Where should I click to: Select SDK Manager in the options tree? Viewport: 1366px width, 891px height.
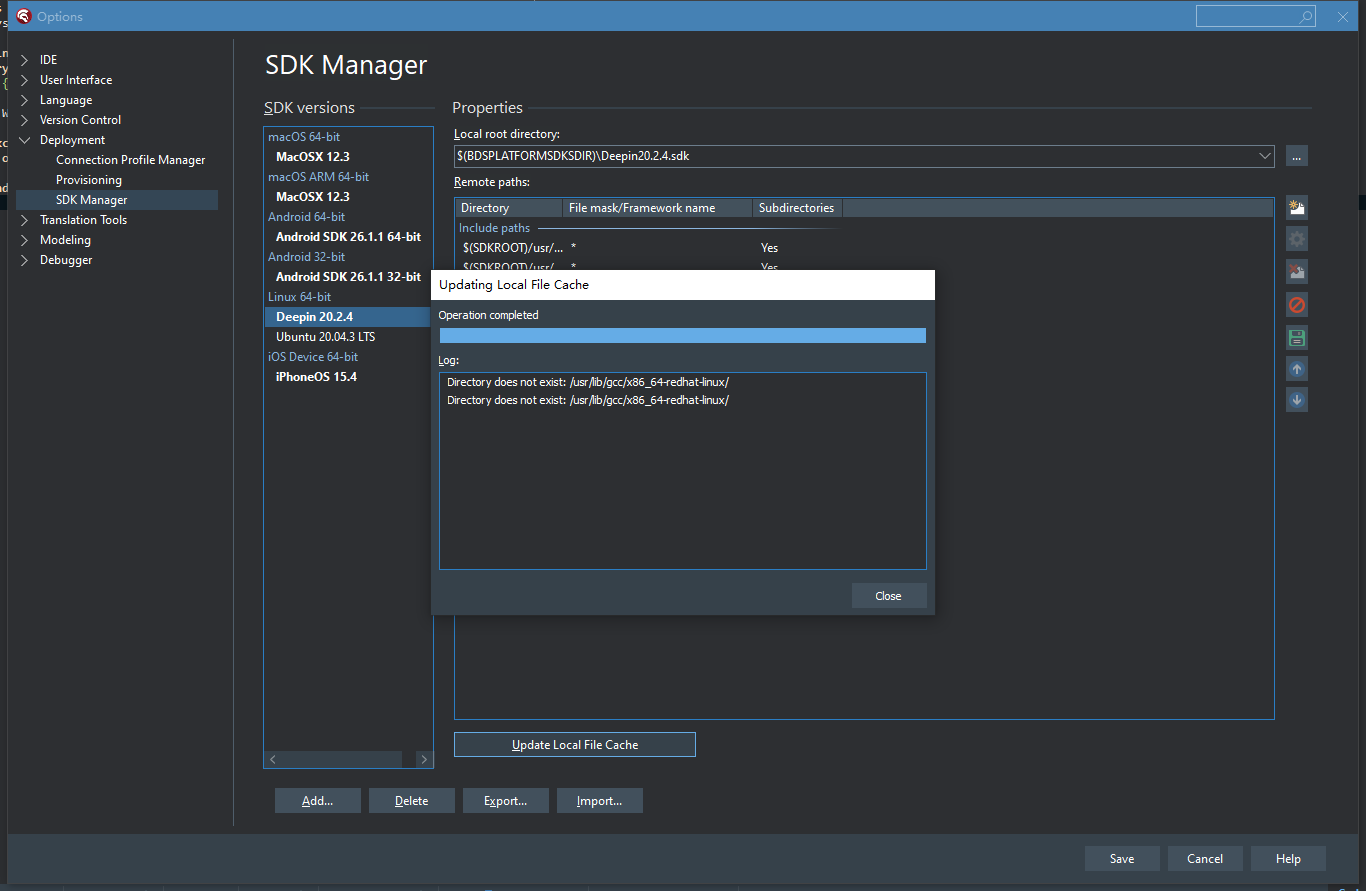coord(117,200)
